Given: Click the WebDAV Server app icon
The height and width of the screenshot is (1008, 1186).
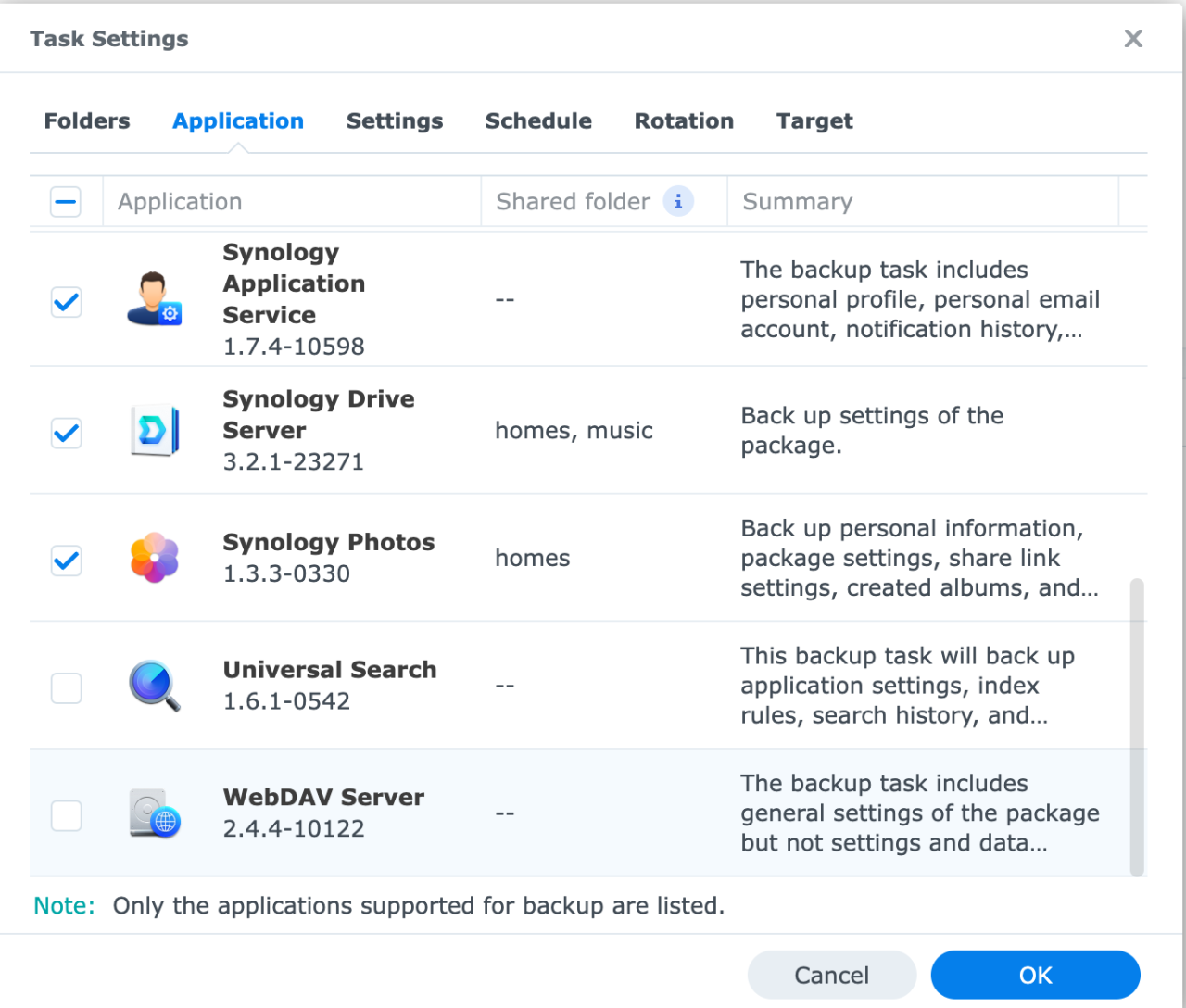Looking at the screenshot, I should click(x=154, y=813).
